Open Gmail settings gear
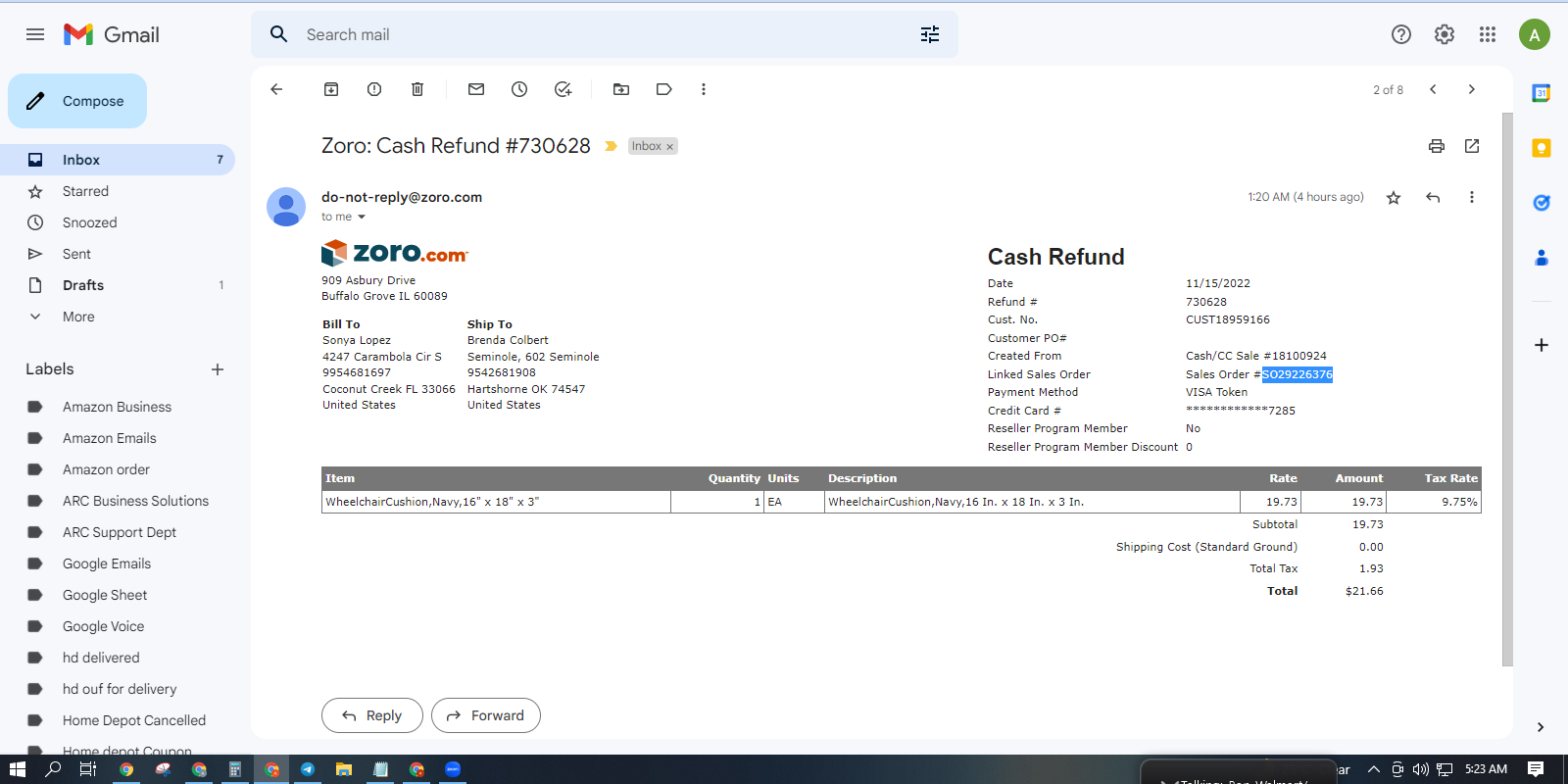1568x784 pixels. pyautogui.click(x=1445, y=34)
